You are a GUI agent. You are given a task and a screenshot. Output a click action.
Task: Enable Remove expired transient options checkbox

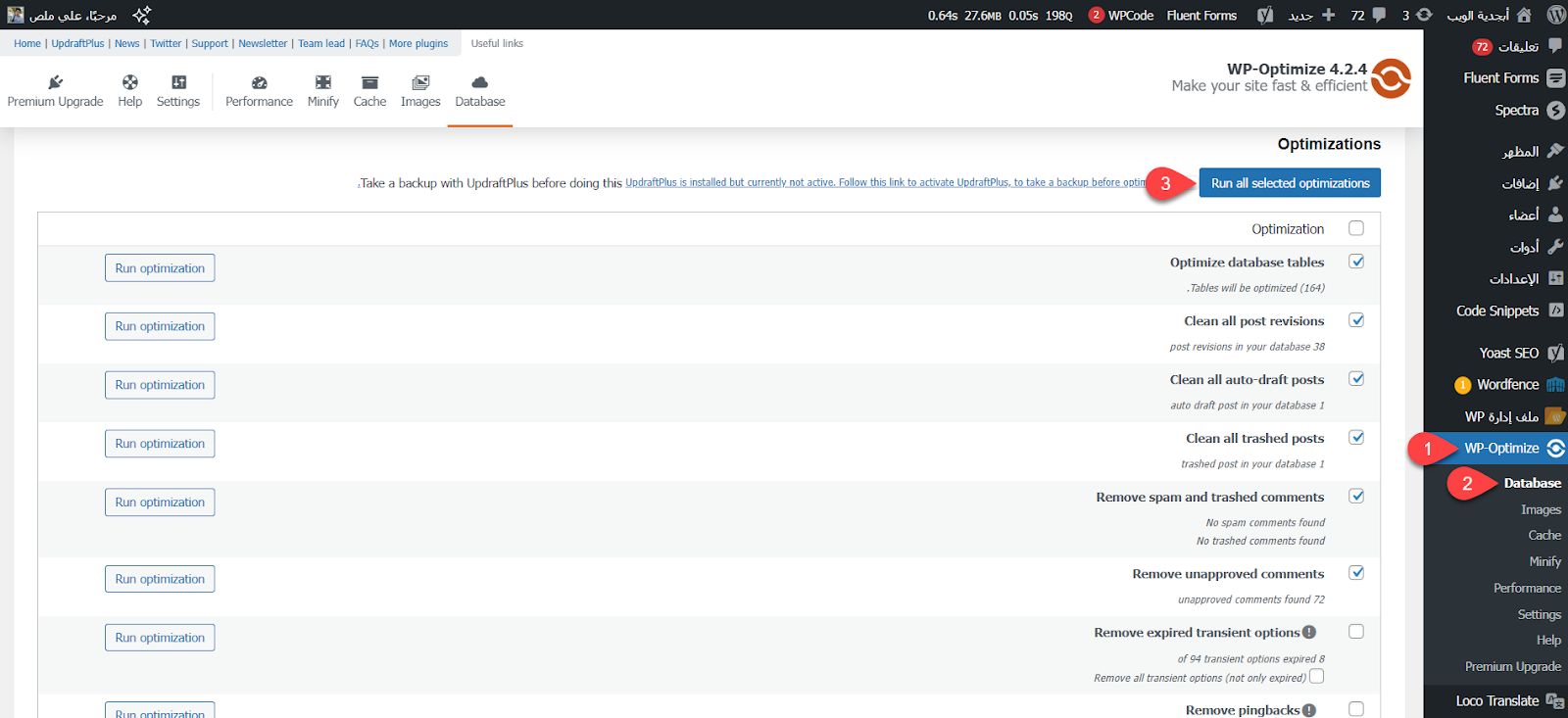pyautogui.click(x=1356, y=632)
